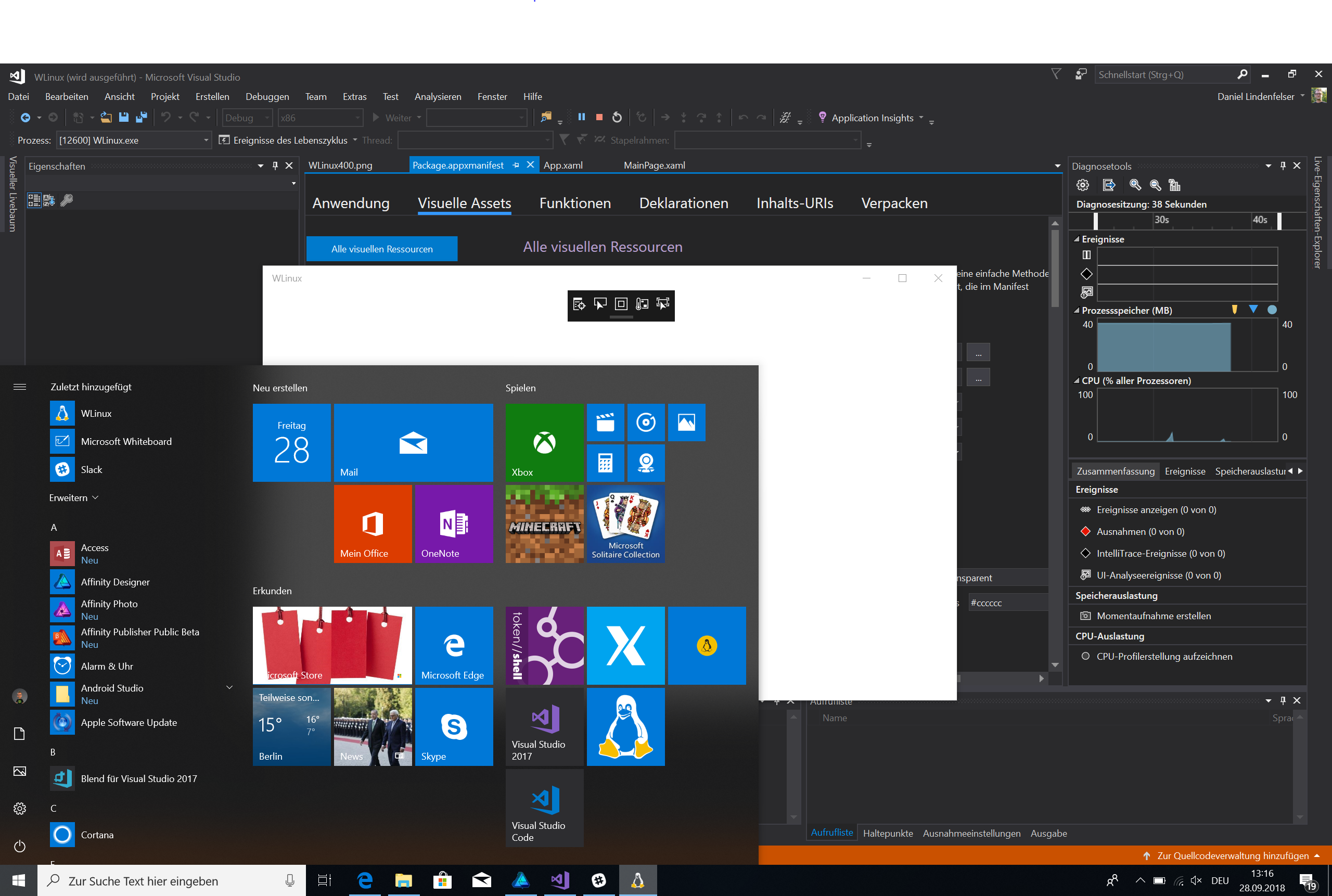The height and width of the screenshot is (896, 1332).
Task: Select CPU-Profilerstellung aufzeichnen radio button
Action: pyautogui.click(x=1085, y=657)
